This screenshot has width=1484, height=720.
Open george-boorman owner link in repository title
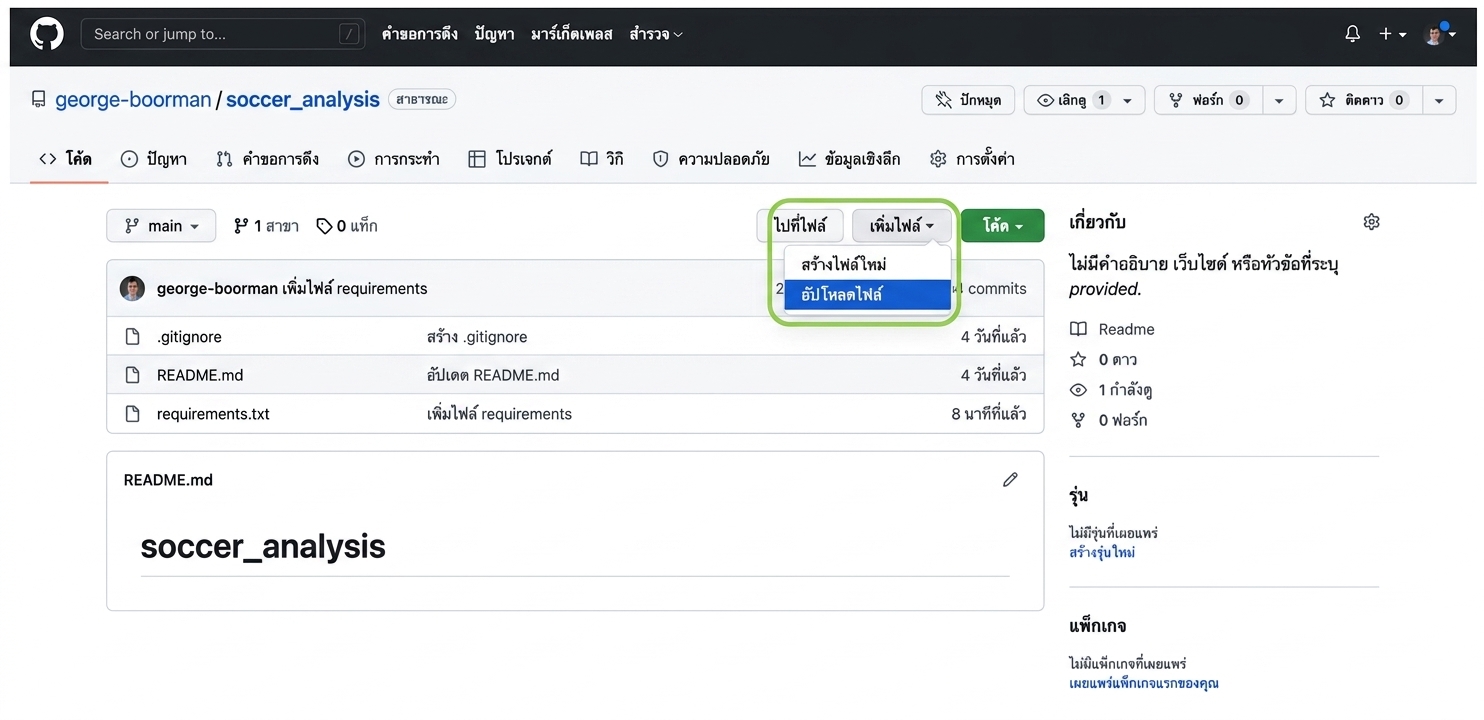click(x=133, y=100)
